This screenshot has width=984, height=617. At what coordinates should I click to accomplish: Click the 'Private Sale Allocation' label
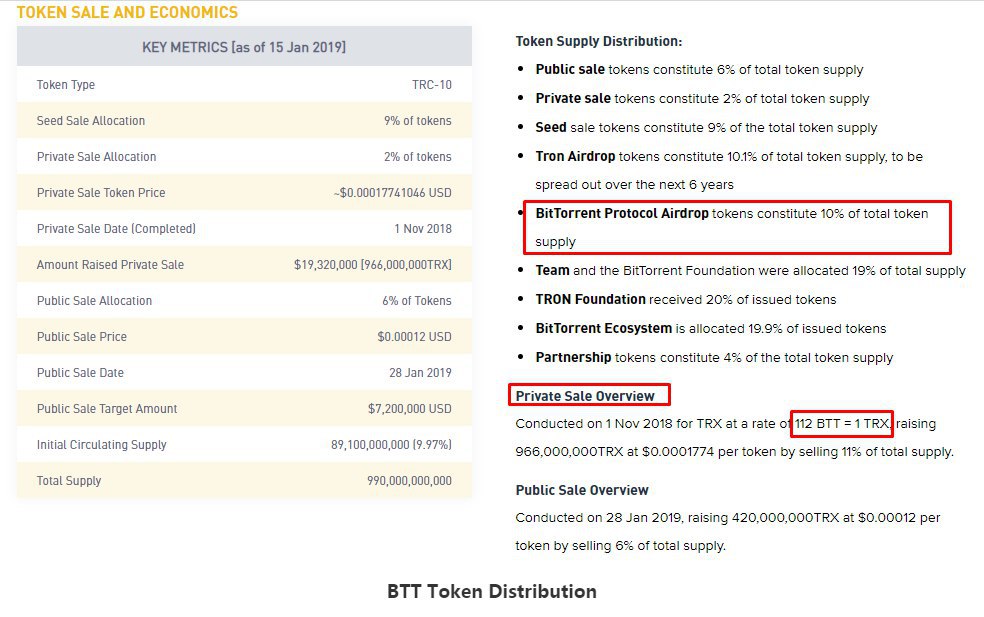97,157
